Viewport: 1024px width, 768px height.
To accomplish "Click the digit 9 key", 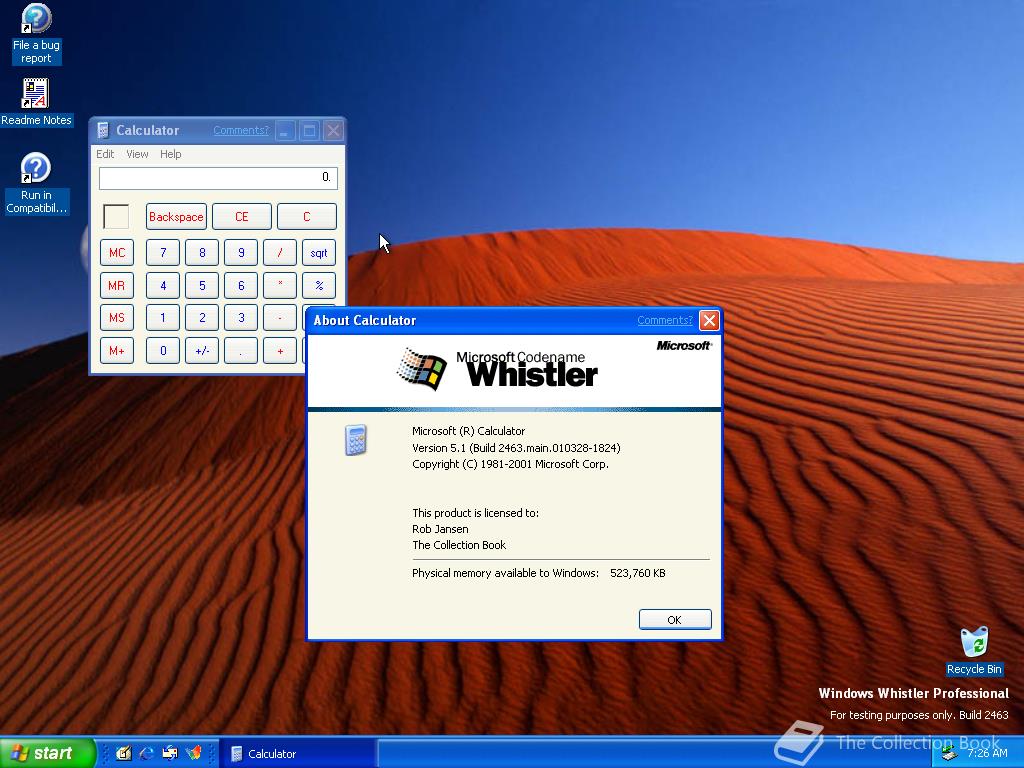I will (241, 253).
